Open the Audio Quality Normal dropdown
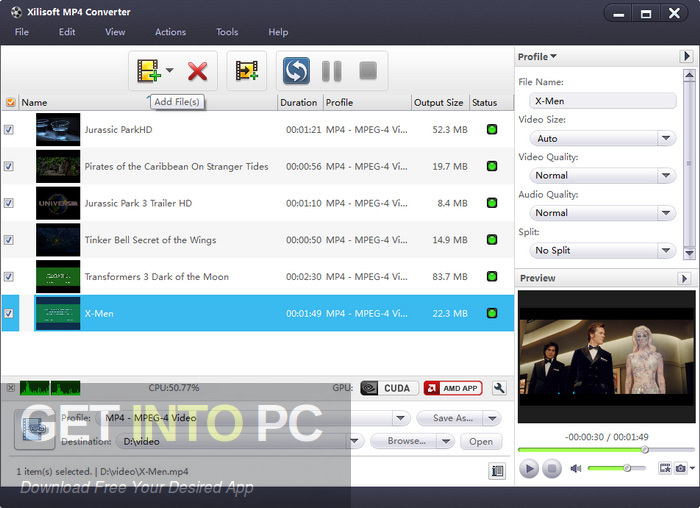The image size is (700, 508). click(666, 213)
